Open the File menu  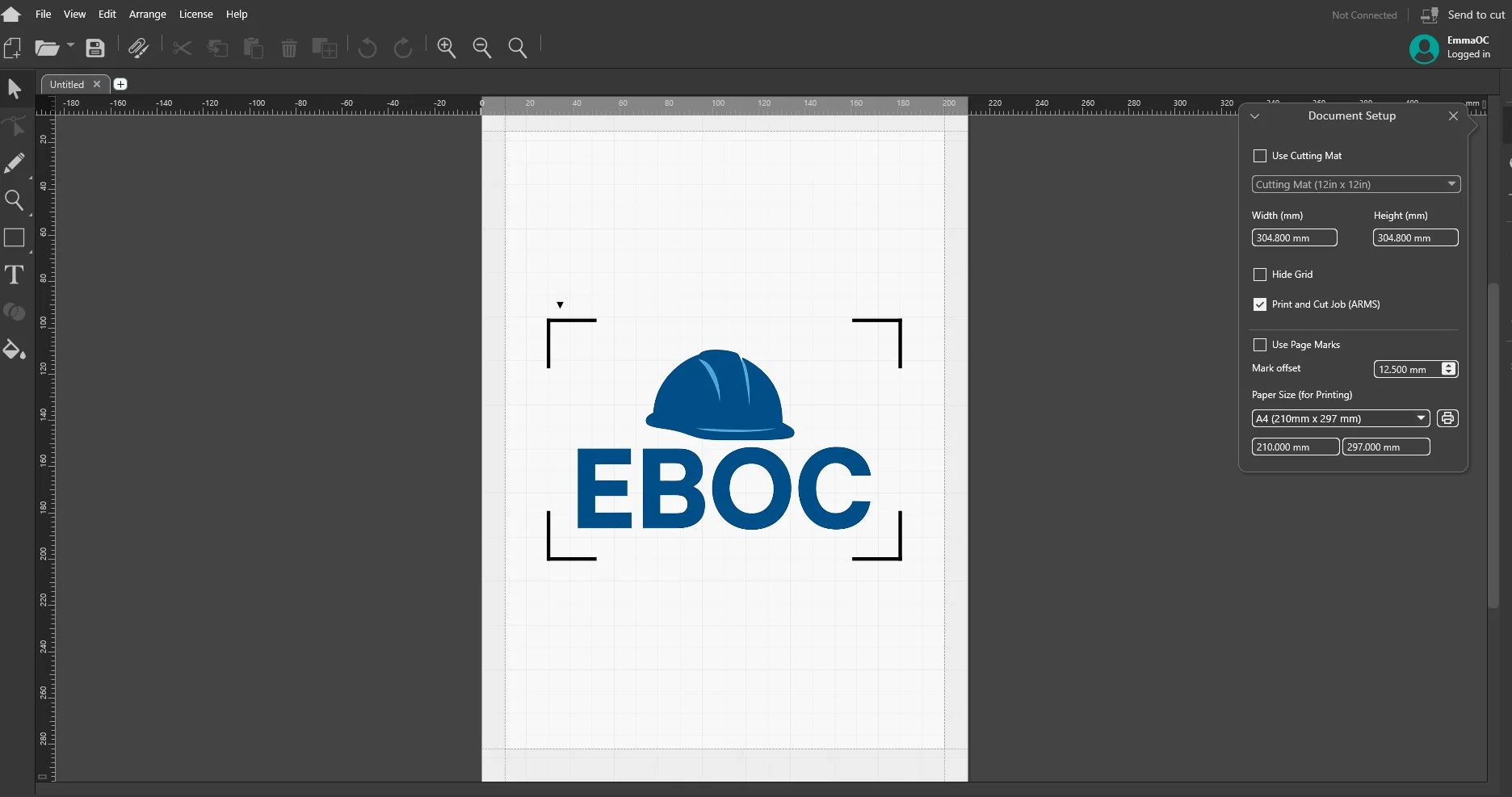click(44, 14)
